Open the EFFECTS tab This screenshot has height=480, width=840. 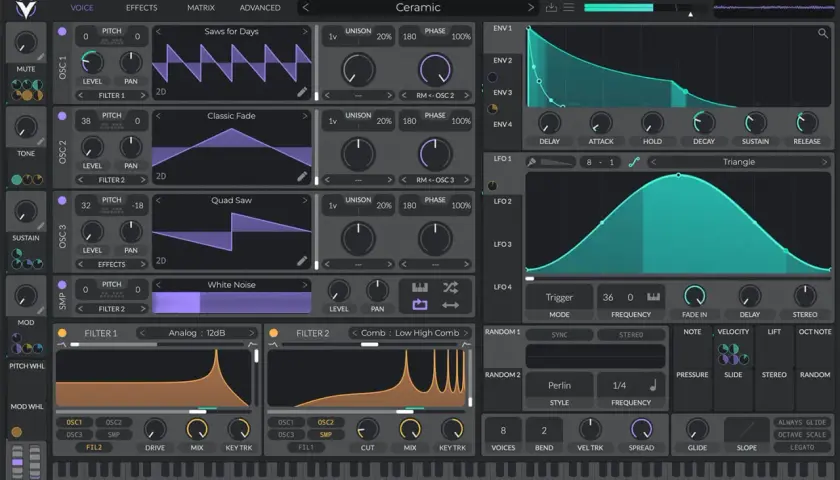[141, 8]
